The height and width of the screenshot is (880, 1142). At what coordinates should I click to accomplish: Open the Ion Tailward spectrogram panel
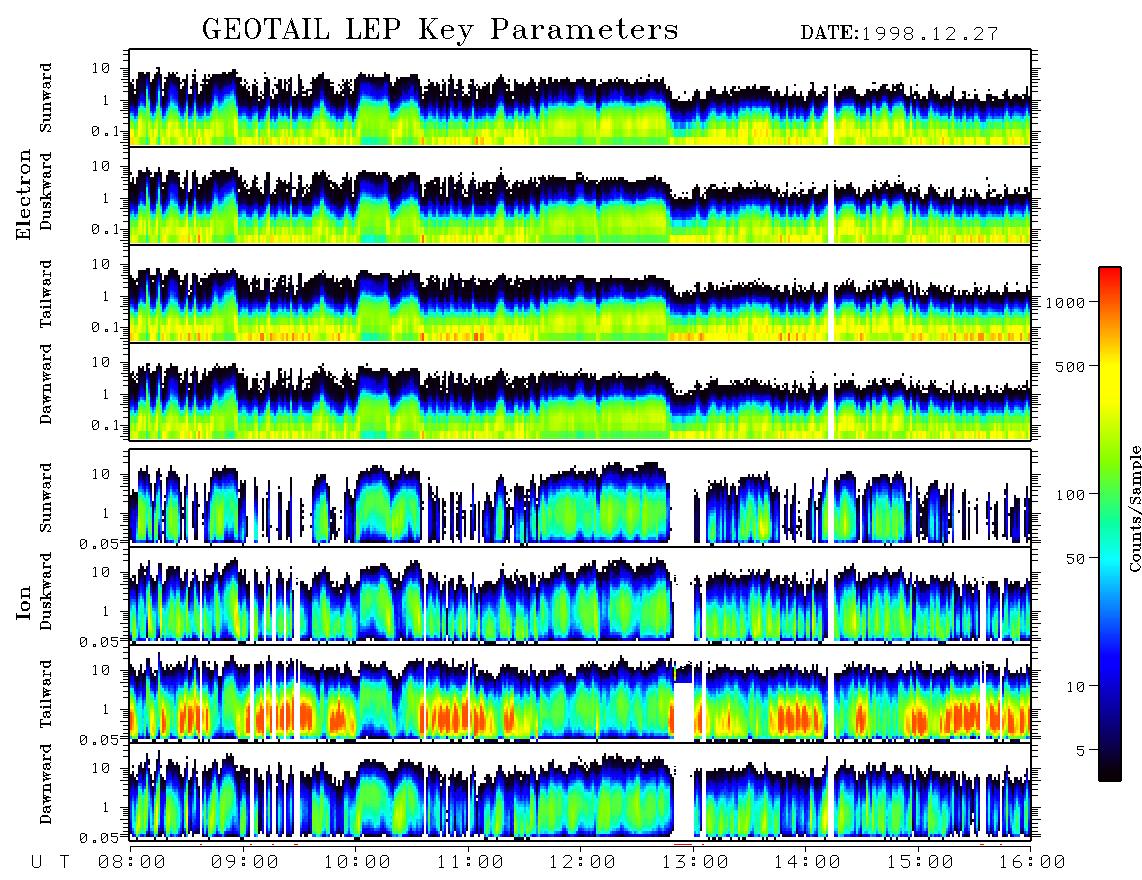(580, 693)
